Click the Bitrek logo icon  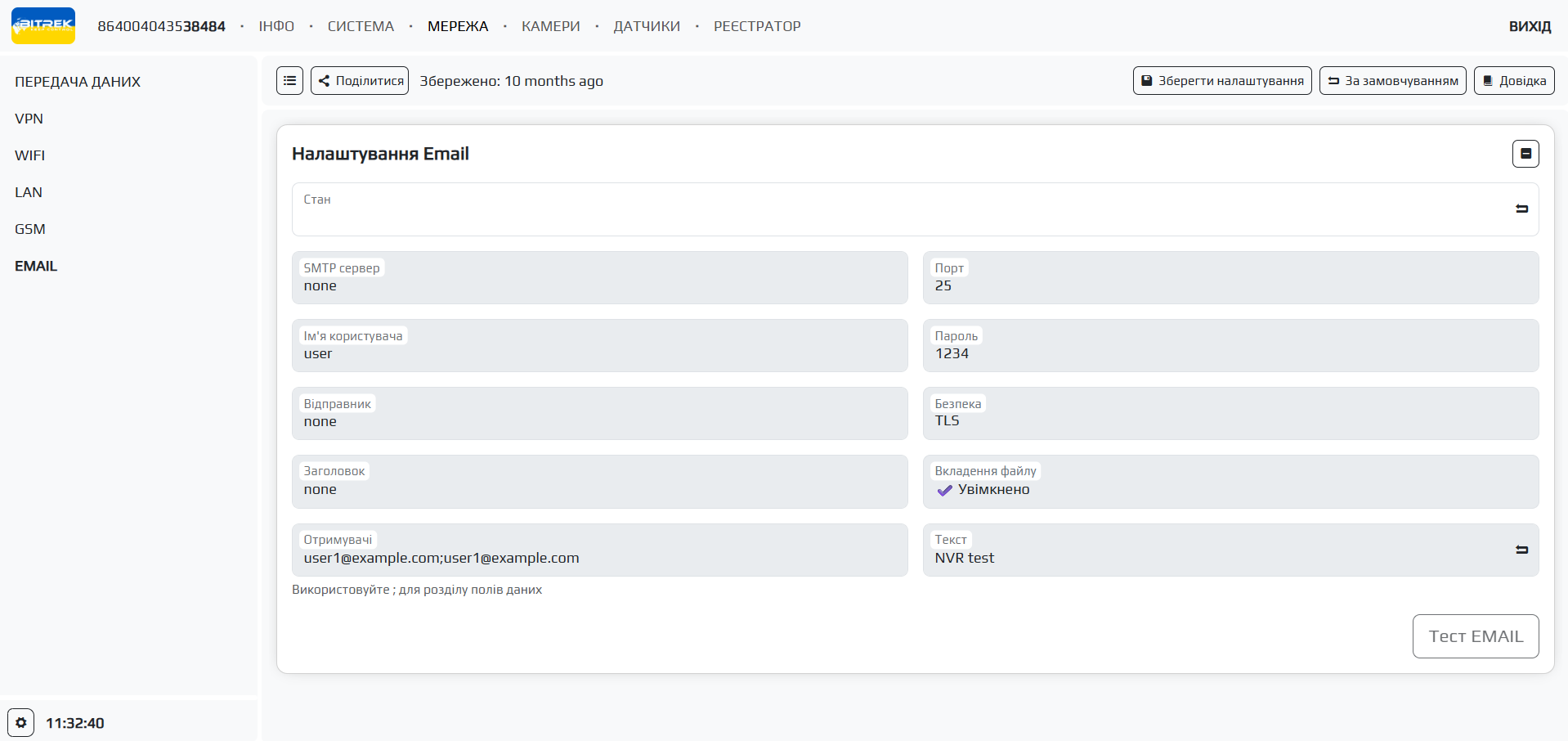tap(43, 25)
